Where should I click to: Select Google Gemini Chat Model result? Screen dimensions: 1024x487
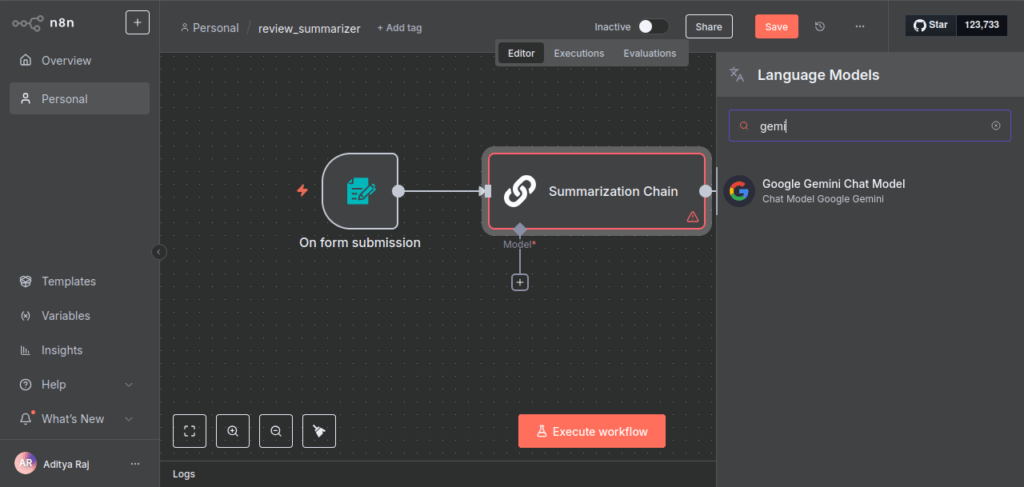832,190
